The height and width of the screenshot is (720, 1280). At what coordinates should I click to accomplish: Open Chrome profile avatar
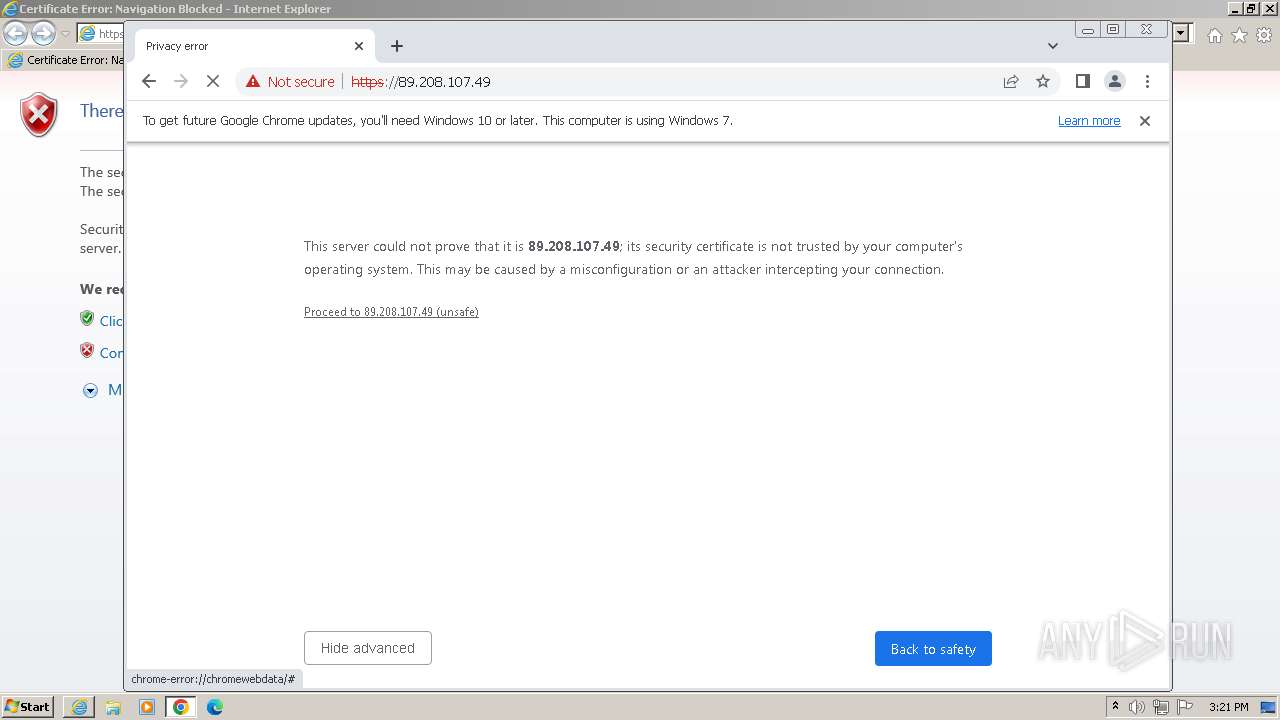[x=1115, y=82]
